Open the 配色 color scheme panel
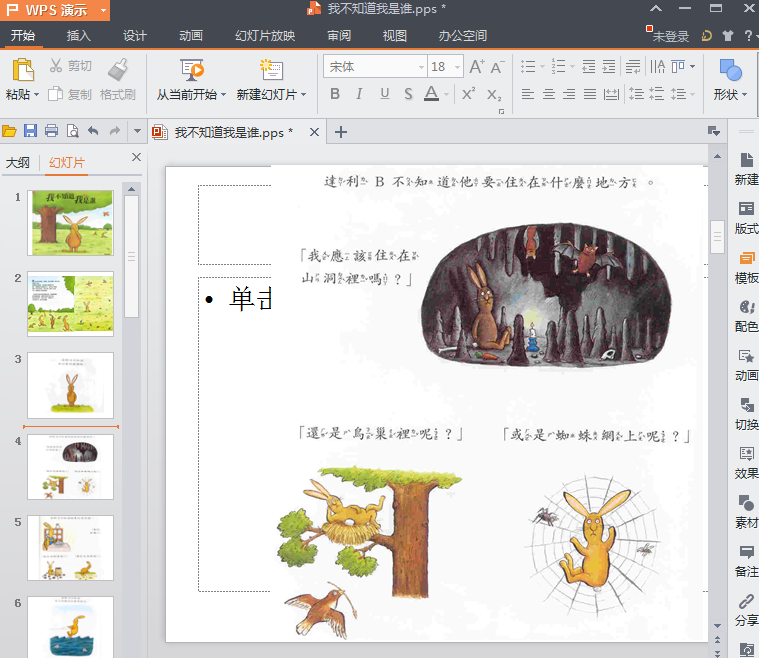759x658 pixels. 746,316
